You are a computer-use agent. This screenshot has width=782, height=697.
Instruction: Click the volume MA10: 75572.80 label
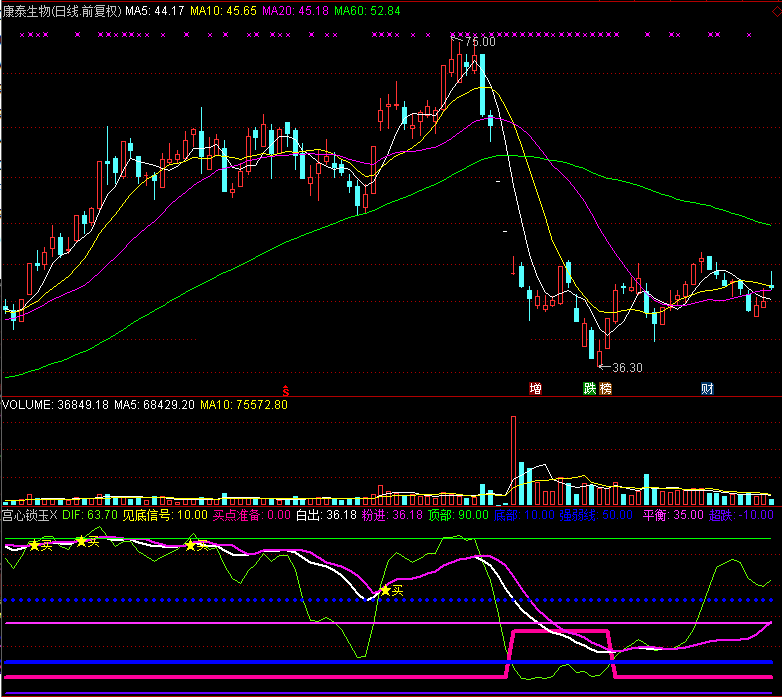(x=244, y=405)
